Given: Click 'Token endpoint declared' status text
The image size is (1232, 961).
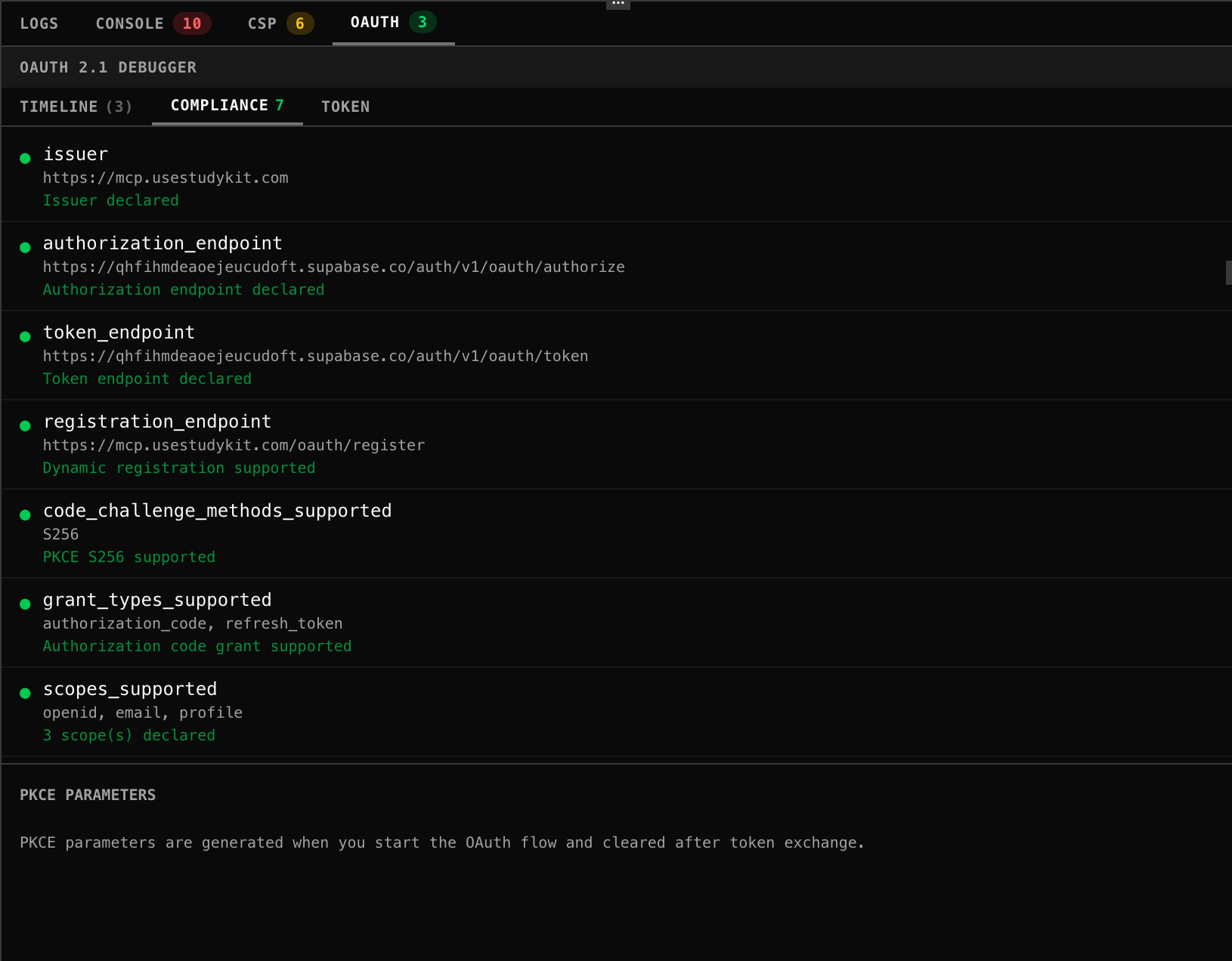Looking at the screenshot, I should tap(147, 379).
